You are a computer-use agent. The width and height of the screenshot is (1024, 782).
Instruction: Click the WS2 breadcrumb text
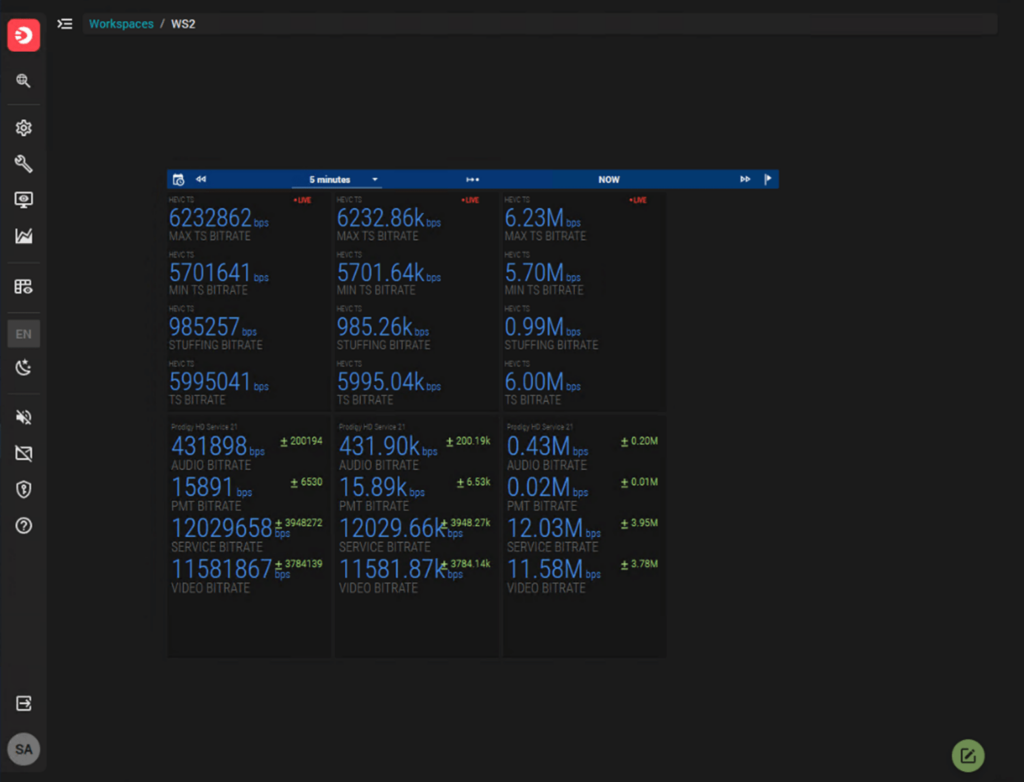coord(183,24)
